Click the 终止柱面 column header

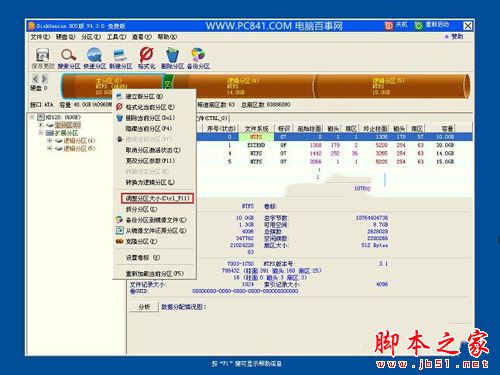(375, 128)
